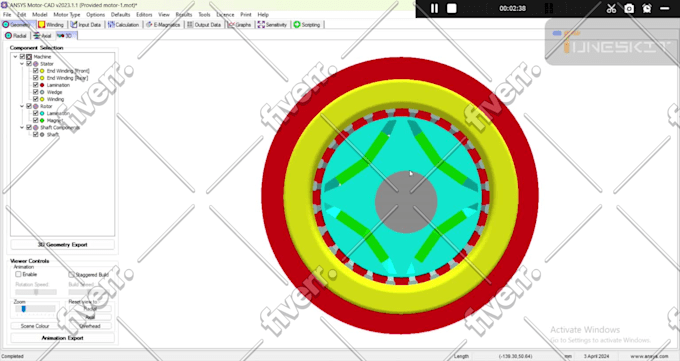The height and width of the screenshot is (361, 680).
Task: Open the Tools menu
Action: coord(204,14)
